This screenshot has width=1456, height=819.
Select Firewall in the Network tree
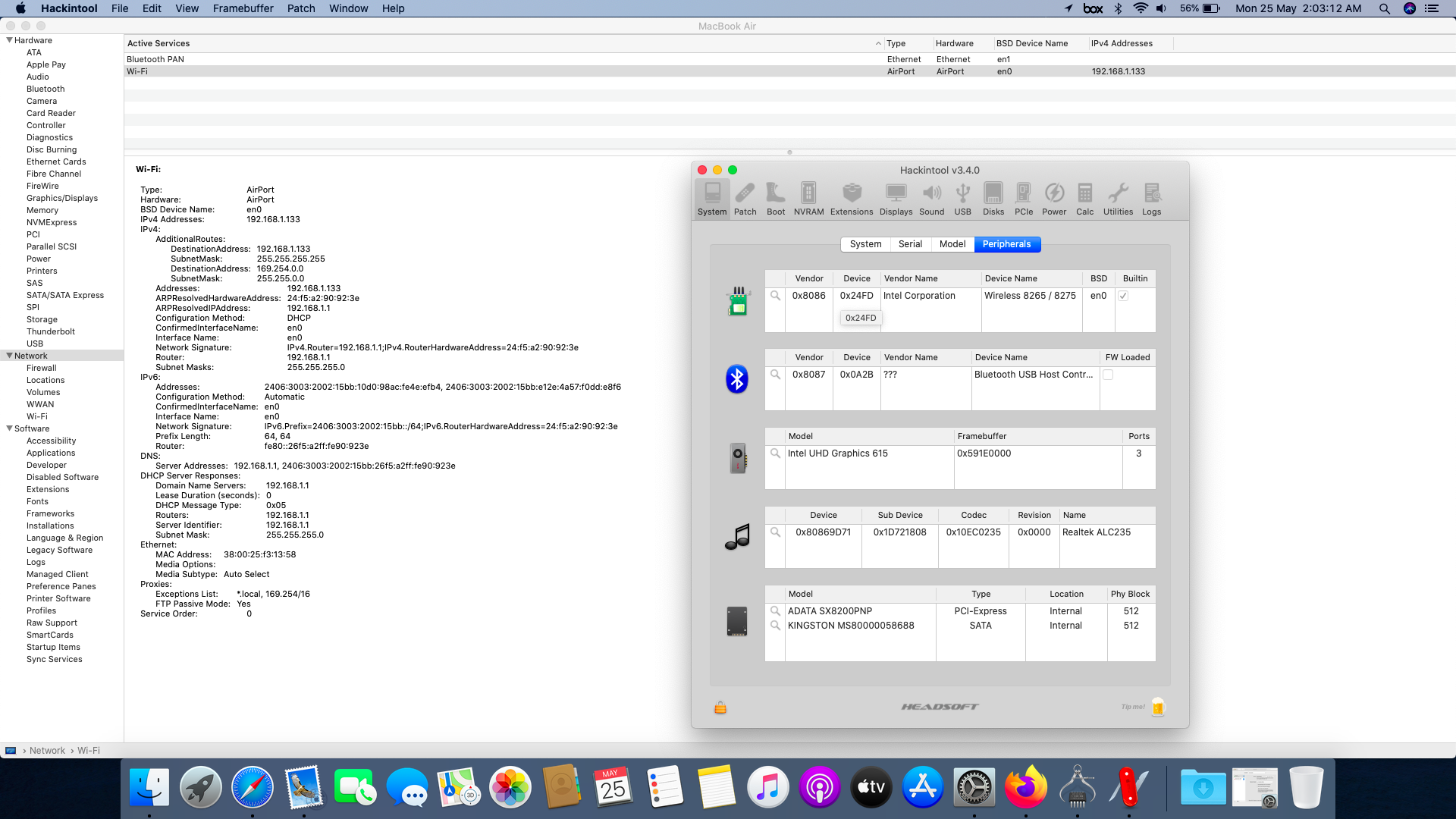point(42,368)
